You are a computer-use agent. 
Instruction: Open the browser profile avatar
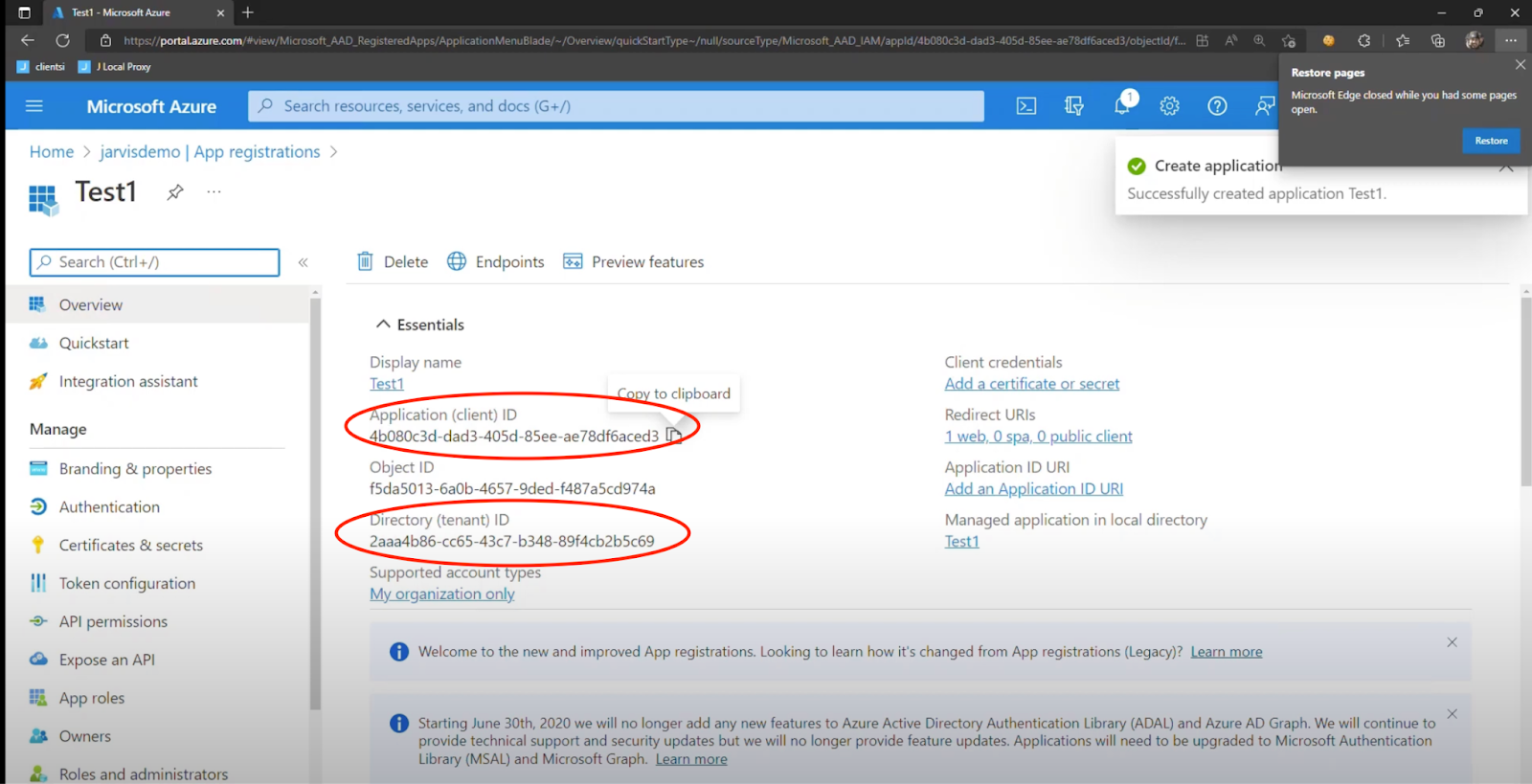click(x=1474, y=40)
